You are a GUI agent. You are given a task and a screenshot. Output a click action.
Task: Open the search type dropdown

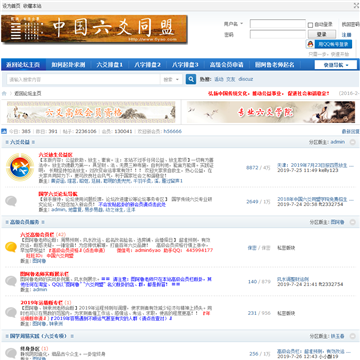coord(171,80)
